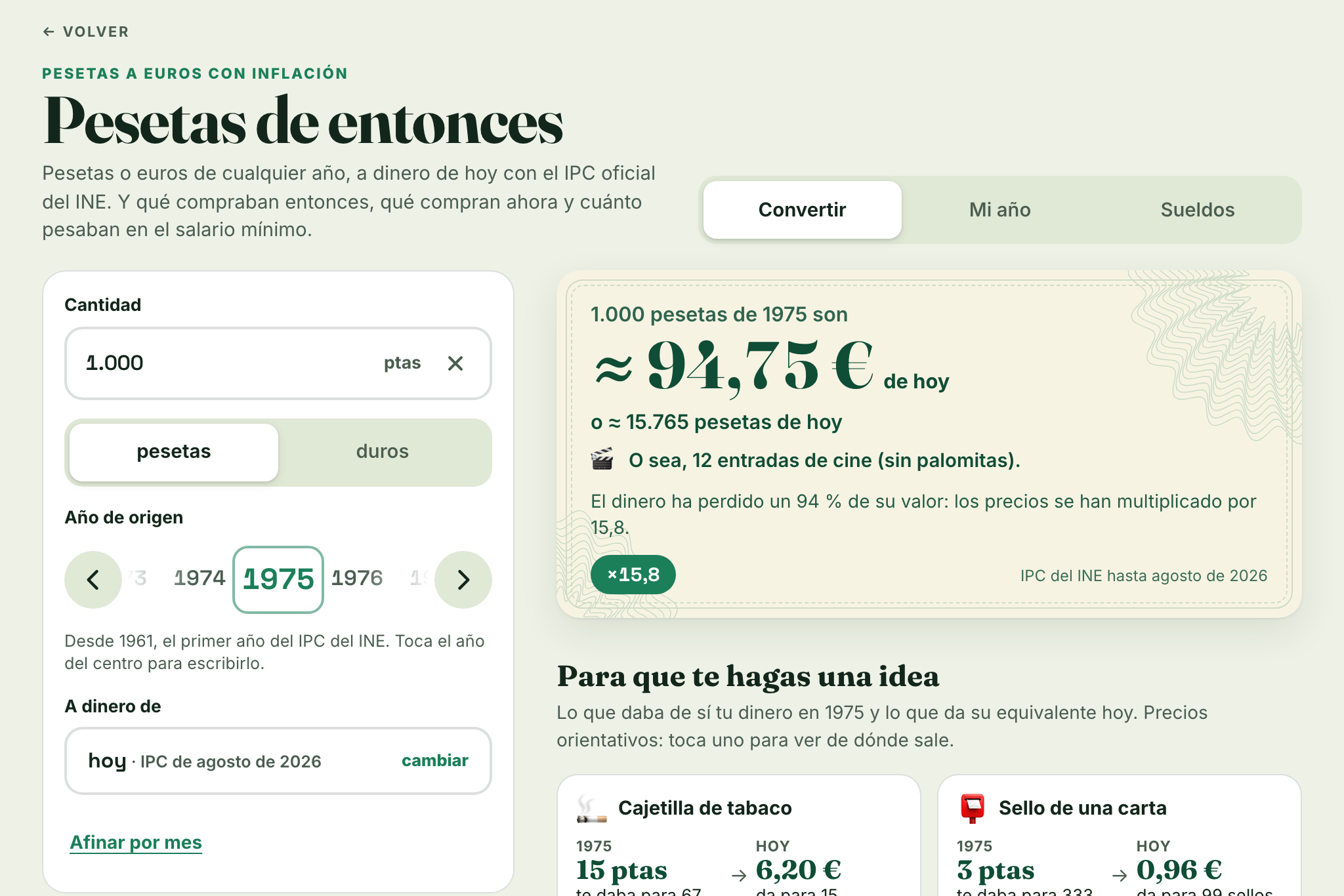The width and height of the screenshot is (1344, 896).
Task: Switch the unit to duros
Action: pos(383,452)
